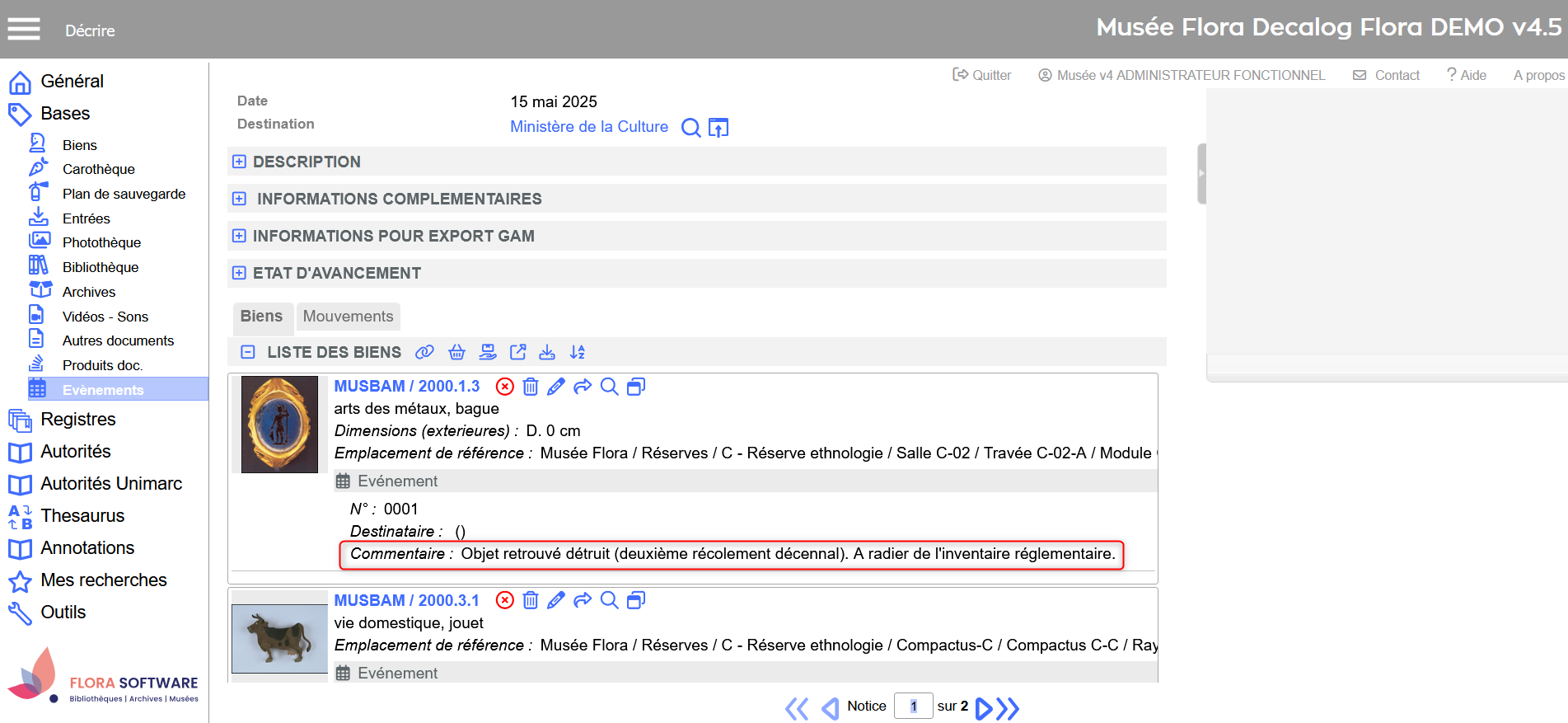Viewport: 1568px width, 723px height.
Task: Click the Notice page number field
Action: coord(913,707)
